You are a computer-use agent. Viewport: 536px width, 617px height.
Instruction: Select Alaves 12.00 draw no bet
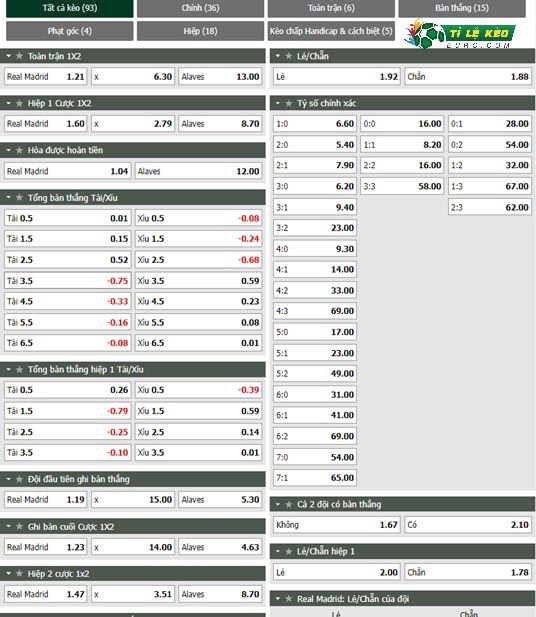point(198,171)
